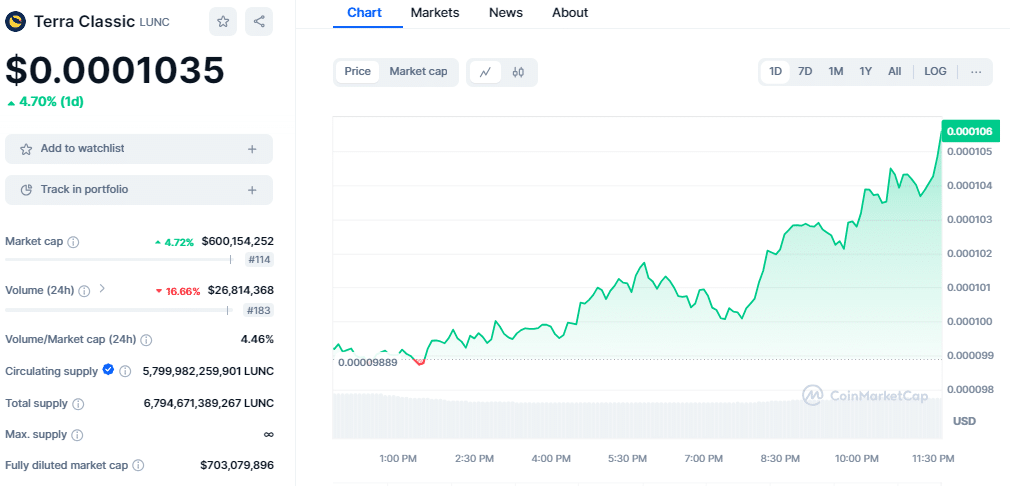
Task: Click the USD currency label
Action: click(x=964, y=421)
